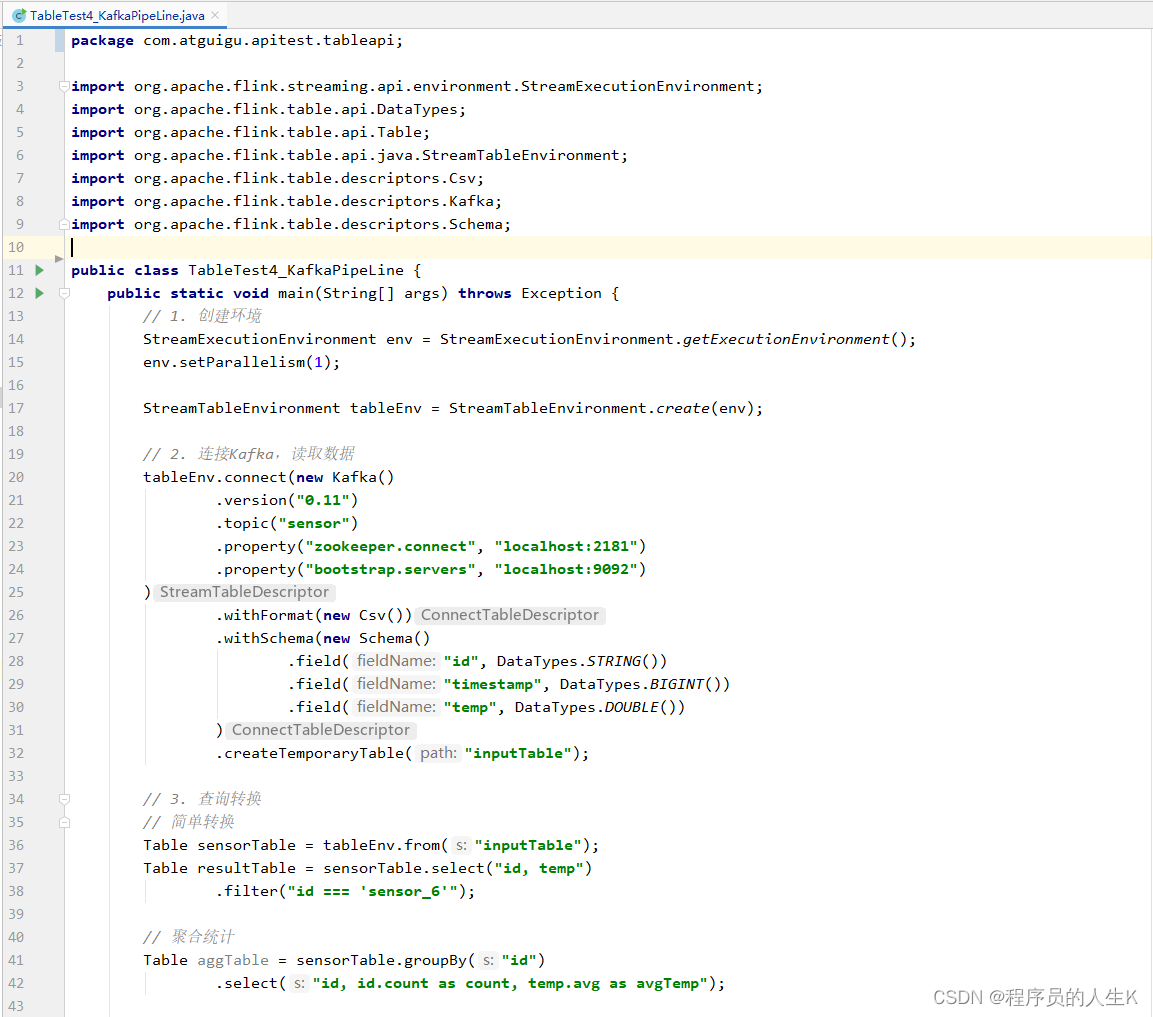Click DataTypes.BIGINT() on line 29

click(645, 684)
